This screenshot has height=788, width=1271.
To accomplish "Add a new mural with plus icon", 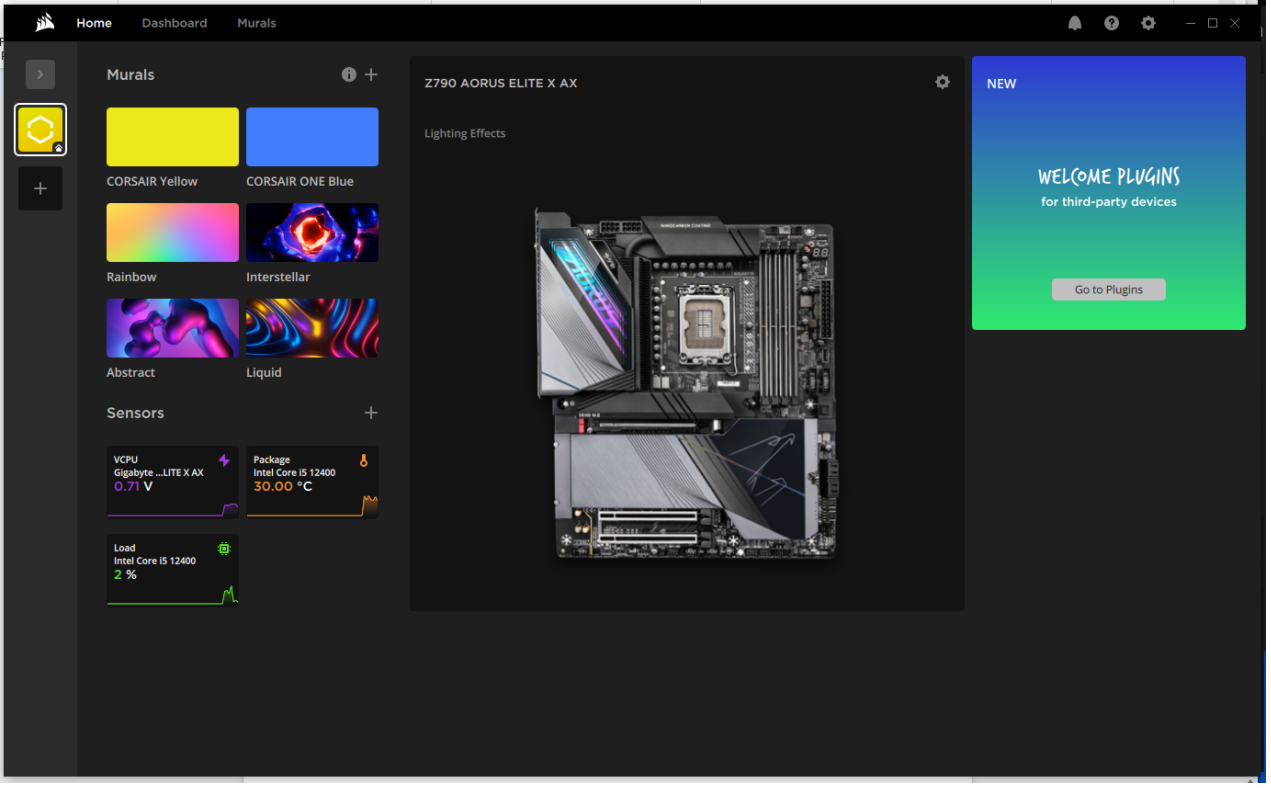I will (x=371, y=74).
